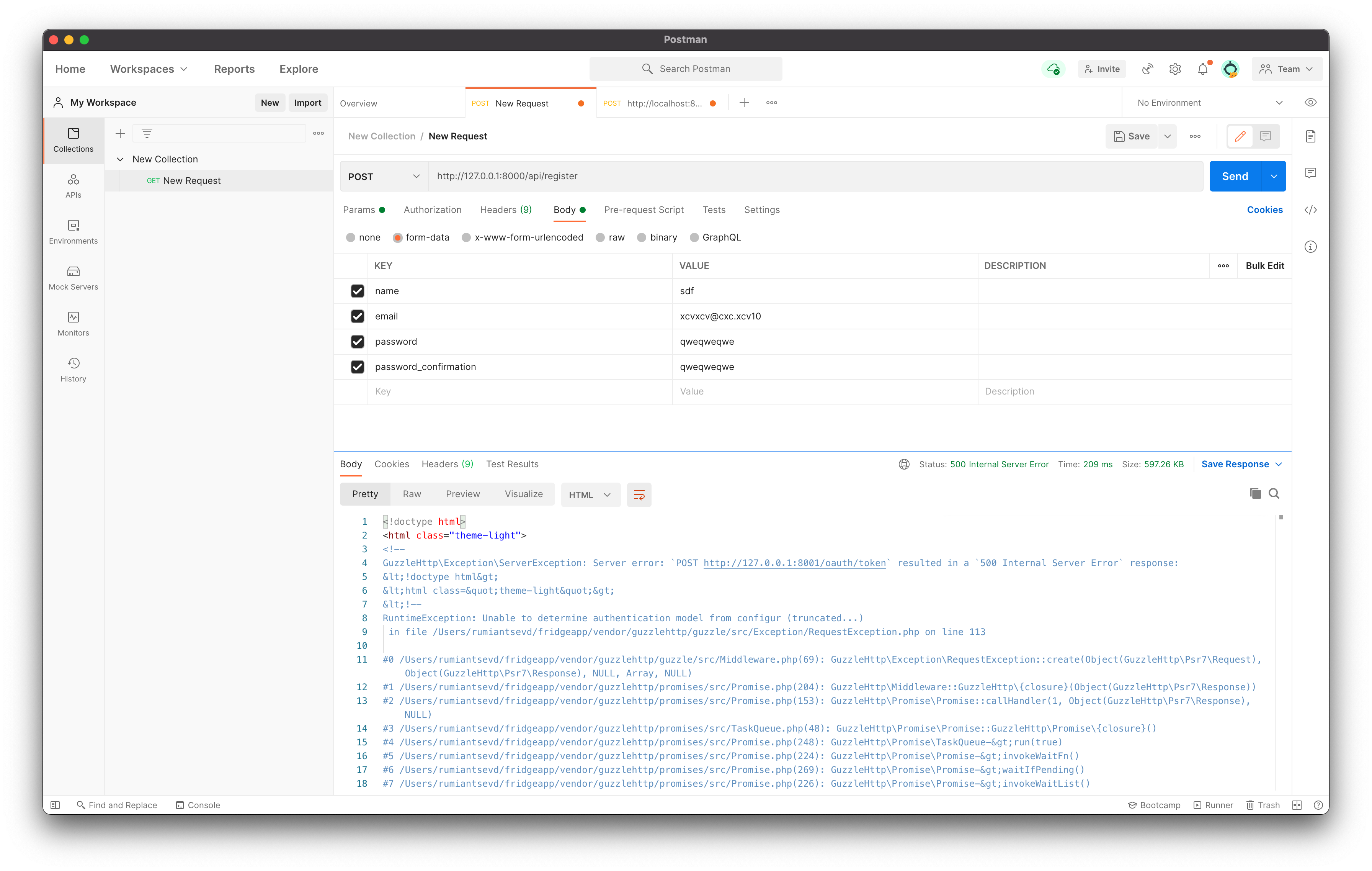Open the History sidebar panel
This screenshot has width=1372, height=871.
click(x=73, y=369)
